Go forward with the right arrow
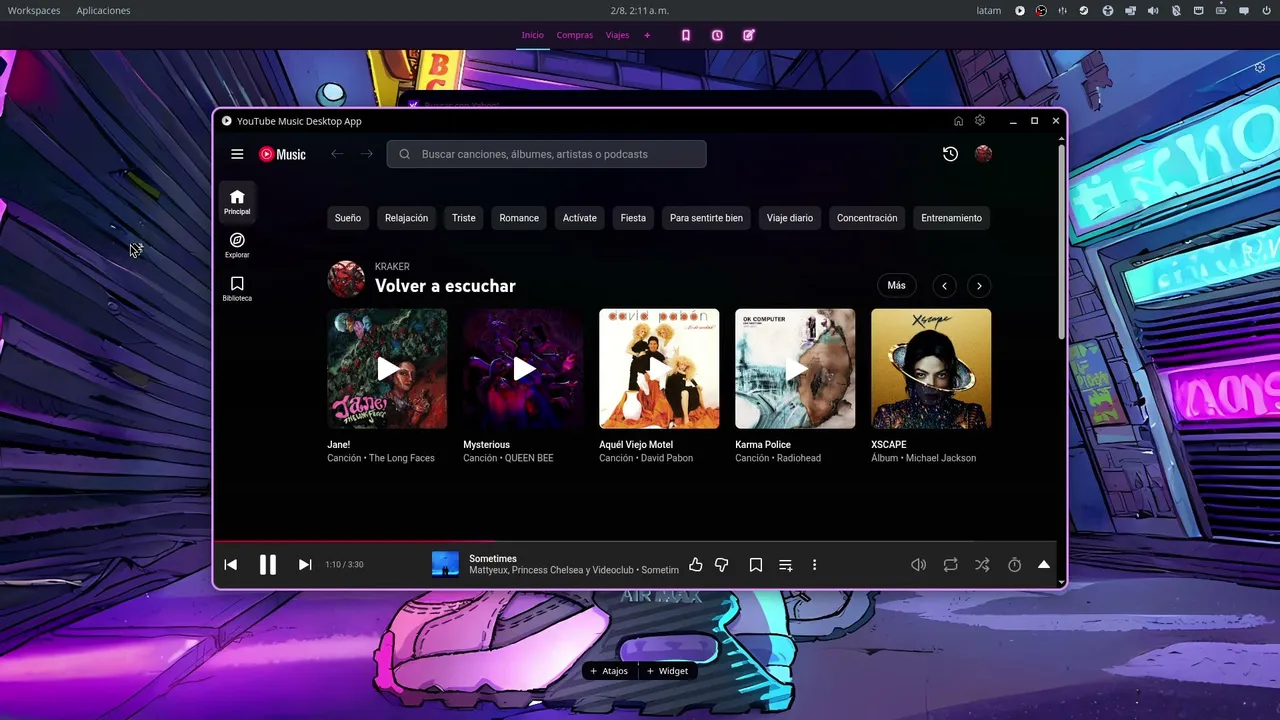 pos(367,154)
